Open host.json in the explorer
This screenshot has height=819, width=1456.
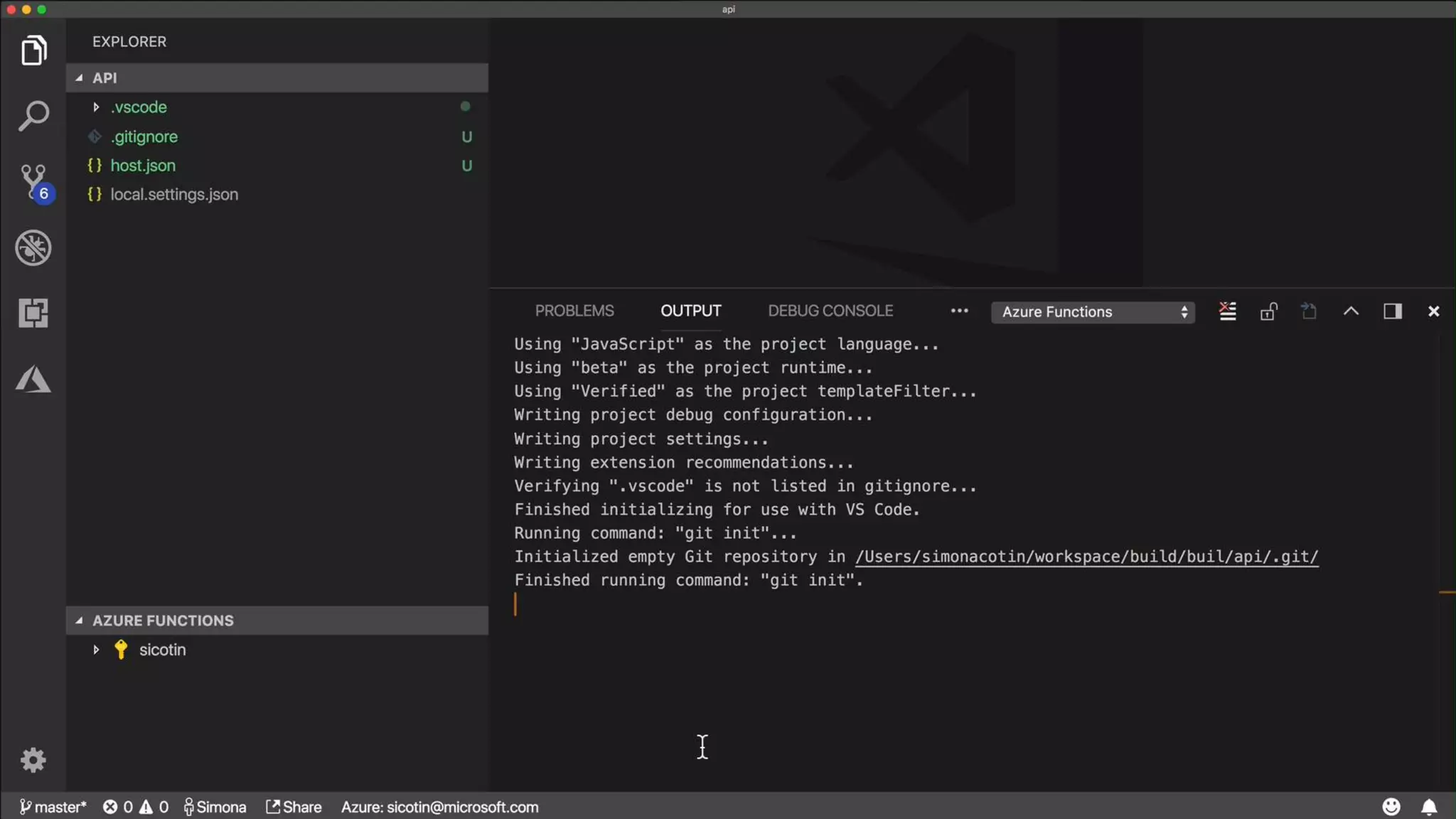click(x=143, y=166)
